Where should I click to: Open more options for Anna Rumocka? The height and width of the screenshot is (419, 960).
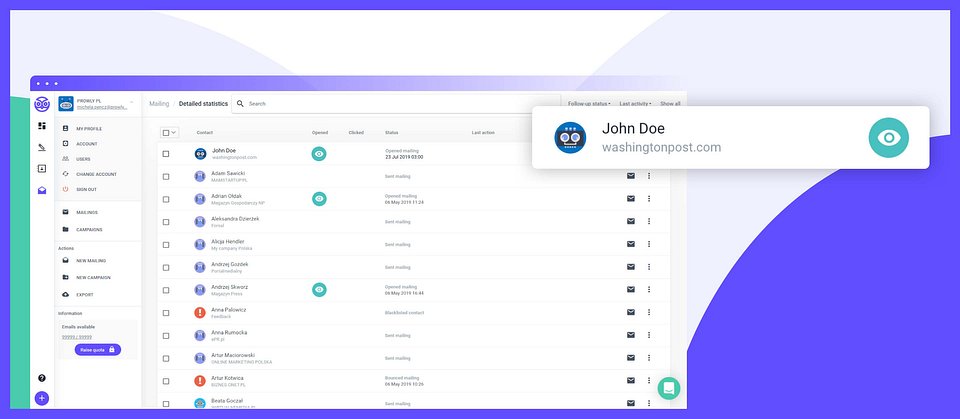649,335
